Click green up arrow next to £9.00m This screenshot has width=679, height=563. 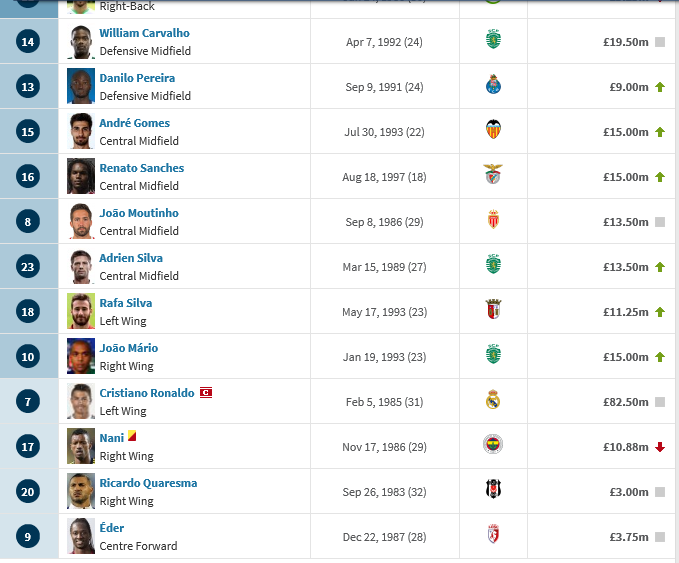[660, 87]
